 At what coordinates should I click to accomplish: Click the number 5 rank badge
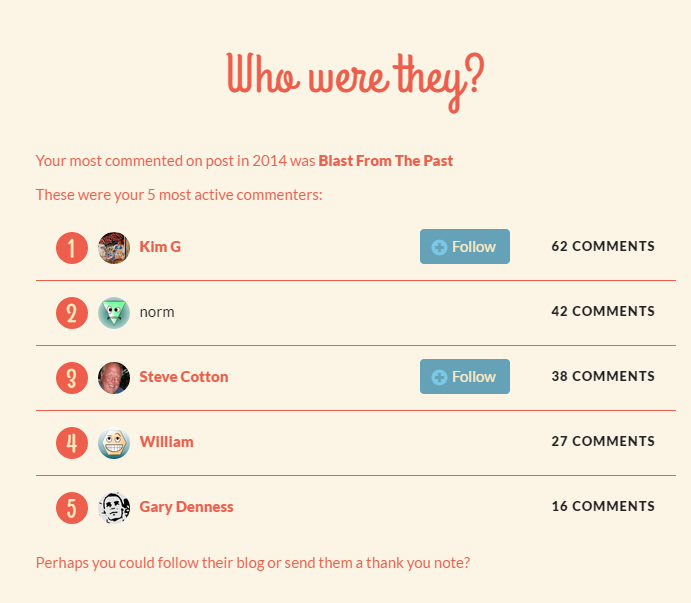(x=72, y=507)
